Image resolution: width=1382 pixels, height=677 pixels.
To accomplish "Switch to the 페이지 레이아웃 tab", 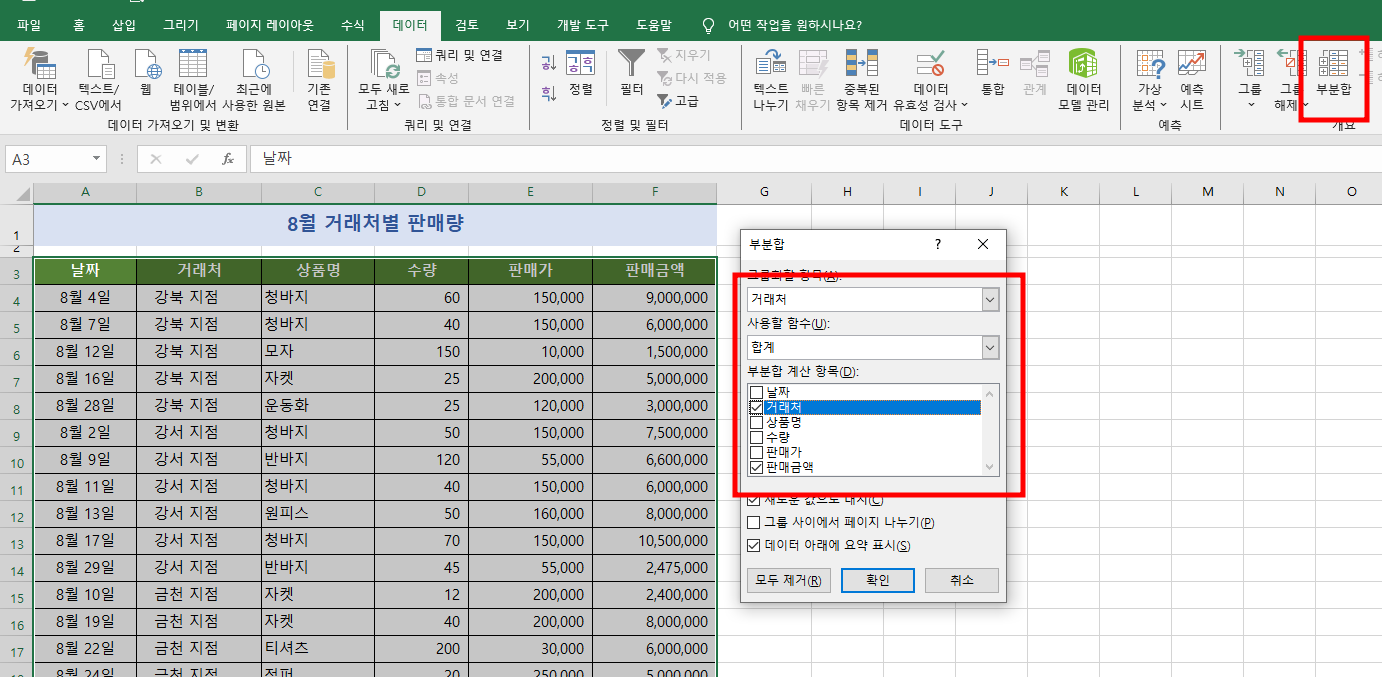I will [269, 25].
